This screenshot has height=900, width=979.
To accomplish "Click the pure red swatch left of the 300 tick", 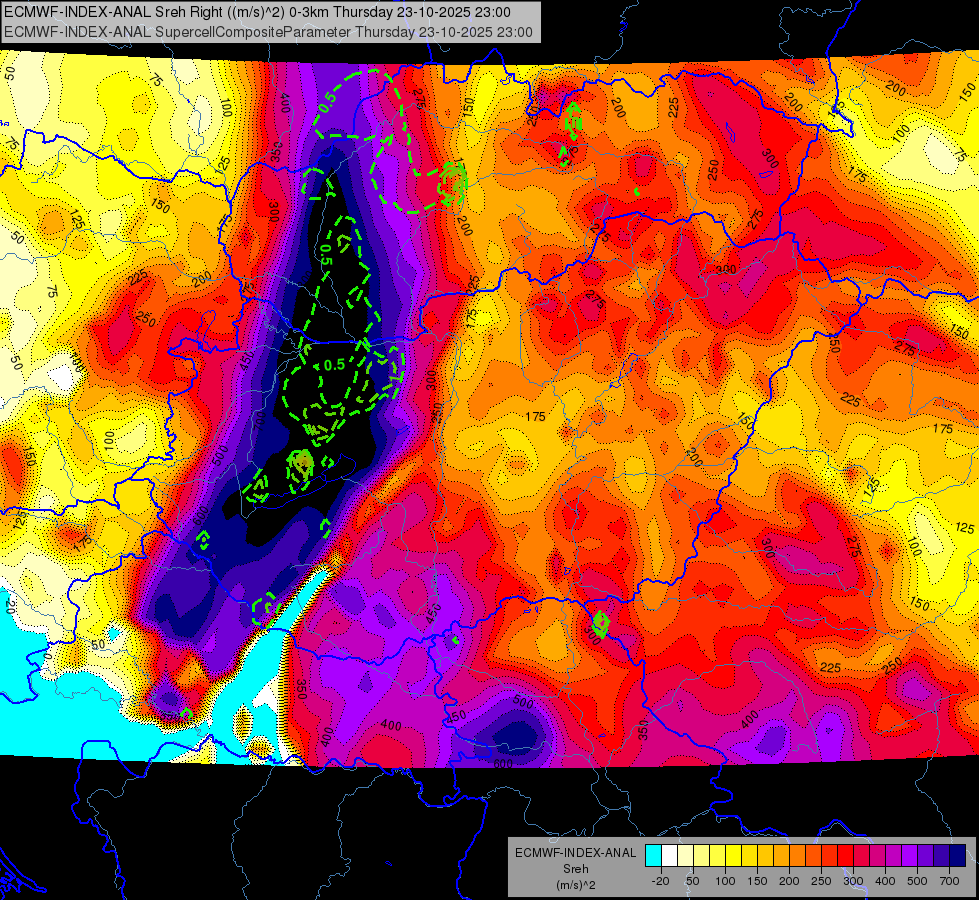I will [845, 855].
